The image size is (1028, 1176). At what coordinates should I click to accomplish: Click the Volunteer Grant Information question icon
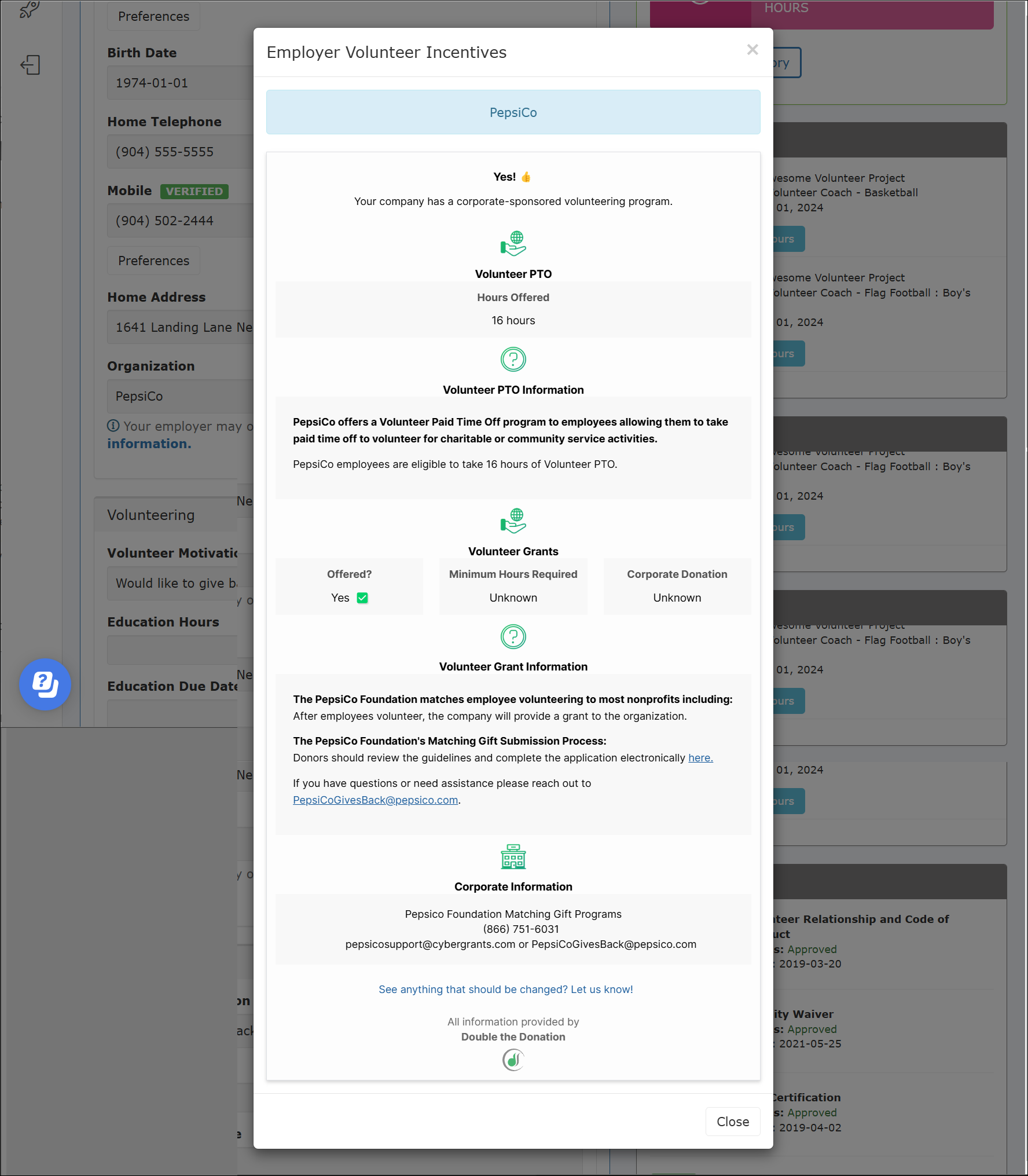[513, 637]
